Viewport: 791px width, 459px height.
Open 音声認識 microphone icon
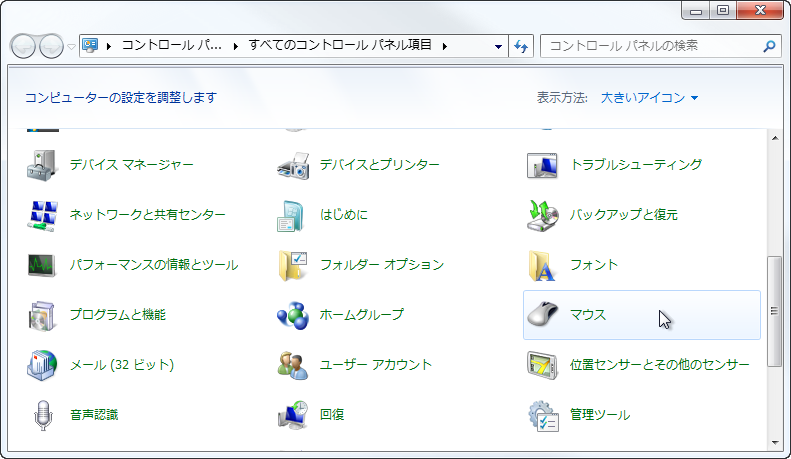(x=43, y=414)
